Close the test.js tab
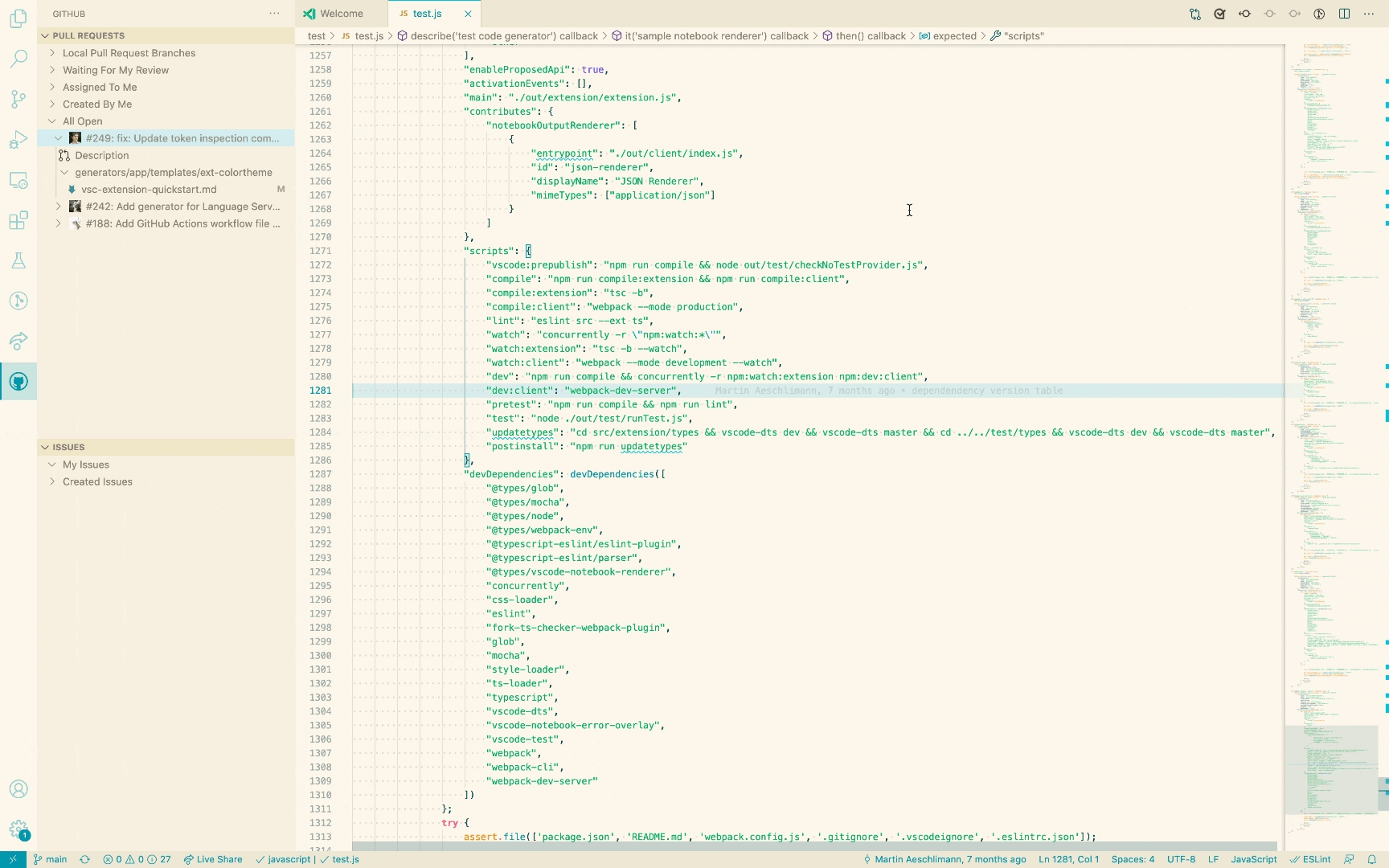1389x868 pixels. click(468, 14)
